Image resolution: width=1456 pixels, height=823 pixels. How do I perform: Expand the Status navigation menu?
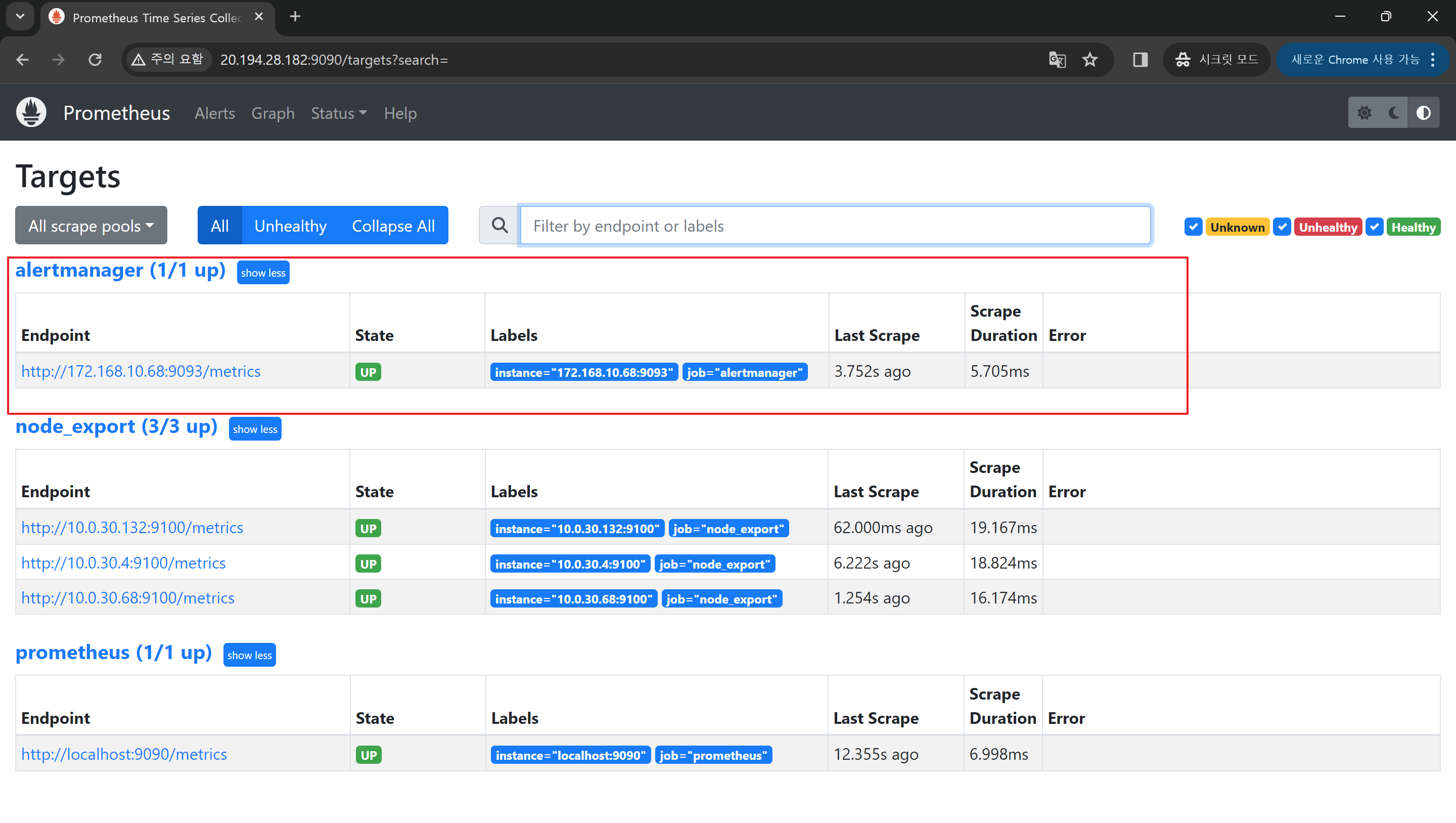pyautogui.click(x=339, y=113)
